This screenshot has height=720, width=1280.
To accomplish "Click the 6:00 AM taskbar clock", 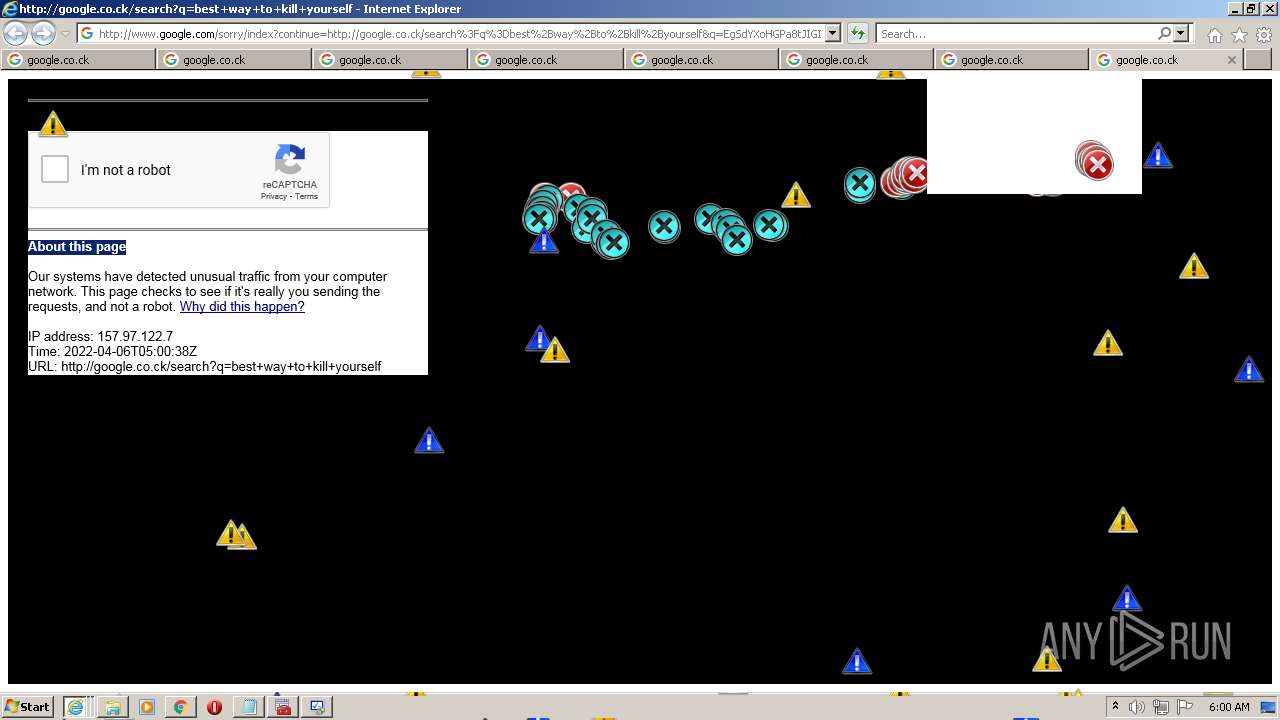I will point(1229,707).
